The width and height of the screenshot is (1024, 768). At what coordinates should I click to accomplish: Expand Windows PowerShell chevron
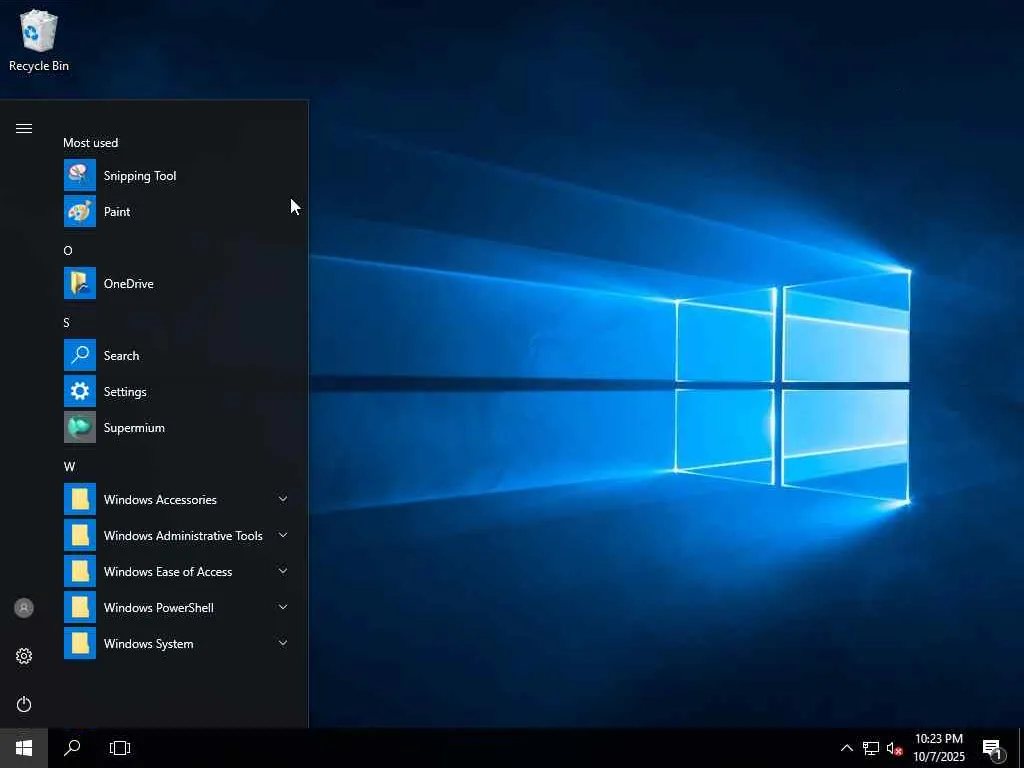point(283,607)
